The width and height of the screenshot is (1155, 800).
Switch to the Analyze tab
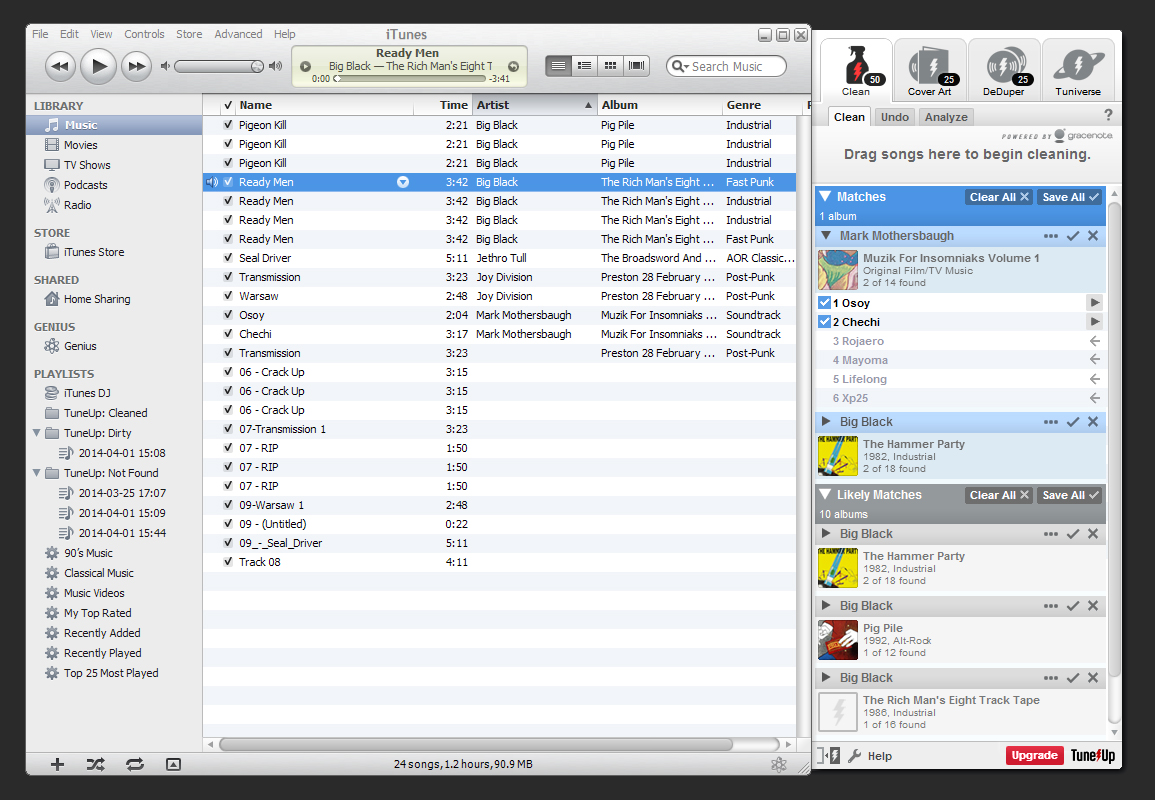tap(946, 117)
